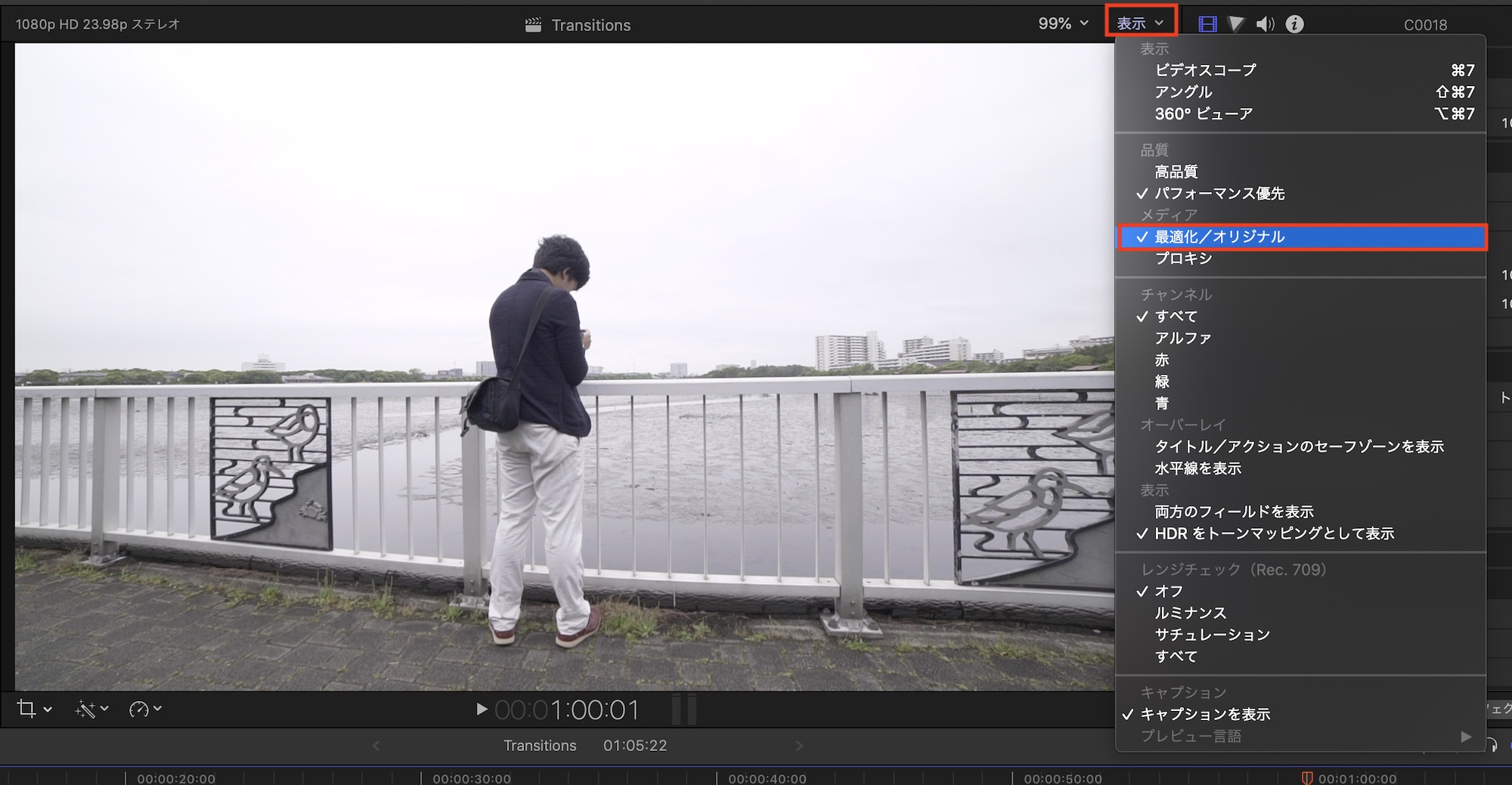Image resolution: width=1512 pixels, height=785 pixels.
Task: Click the 01:05:22 duration text
Action: 635,746
